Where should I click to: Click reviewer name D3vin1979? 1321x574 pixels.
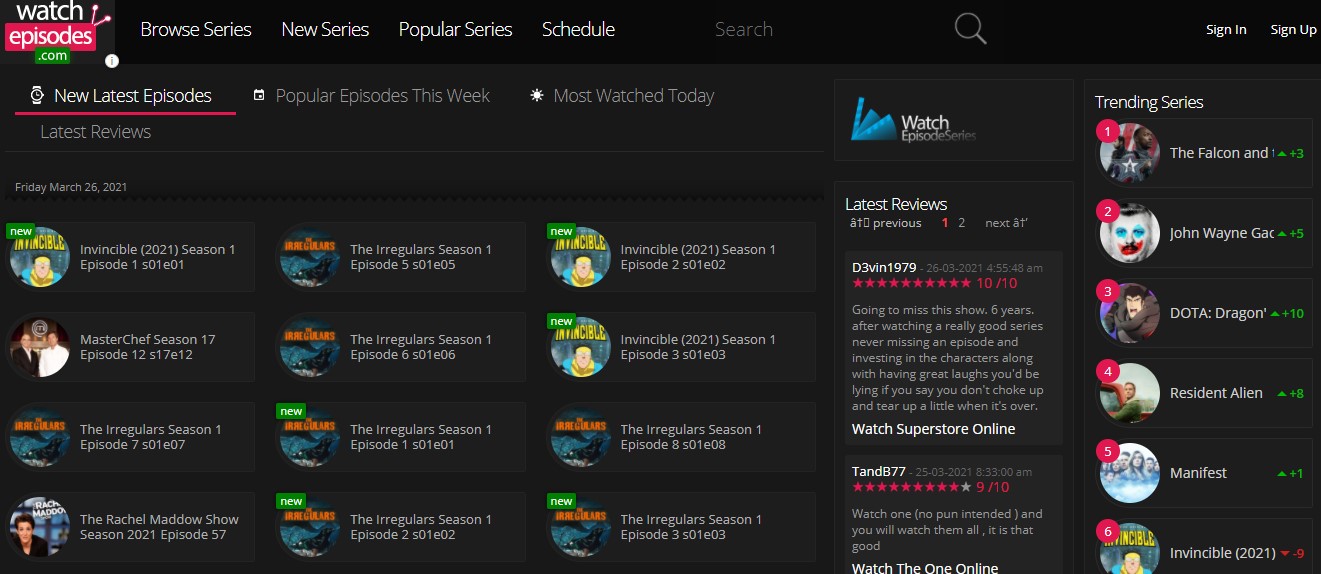pyautogui.click(x=884, y=267)
